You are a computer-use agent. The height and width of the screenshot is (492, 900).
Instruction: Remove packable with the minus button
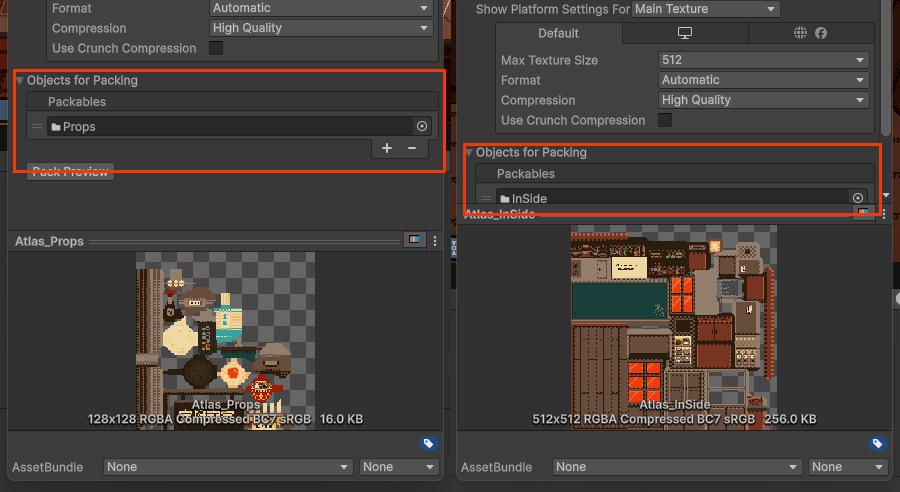point(412,149)
